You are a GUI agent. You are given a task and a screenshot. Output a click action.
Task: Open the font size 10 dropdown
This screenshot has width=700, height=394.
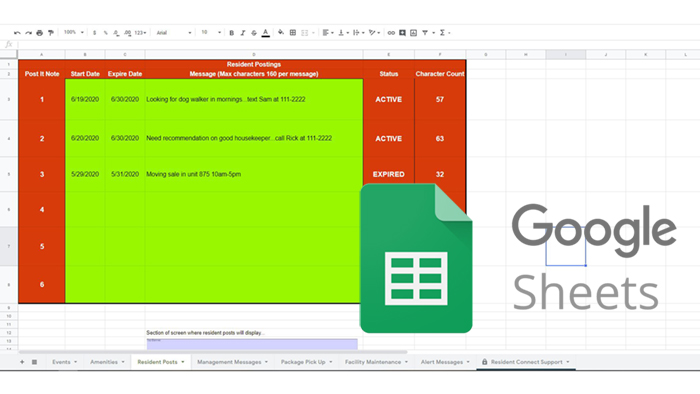click(x=211, y=33)
